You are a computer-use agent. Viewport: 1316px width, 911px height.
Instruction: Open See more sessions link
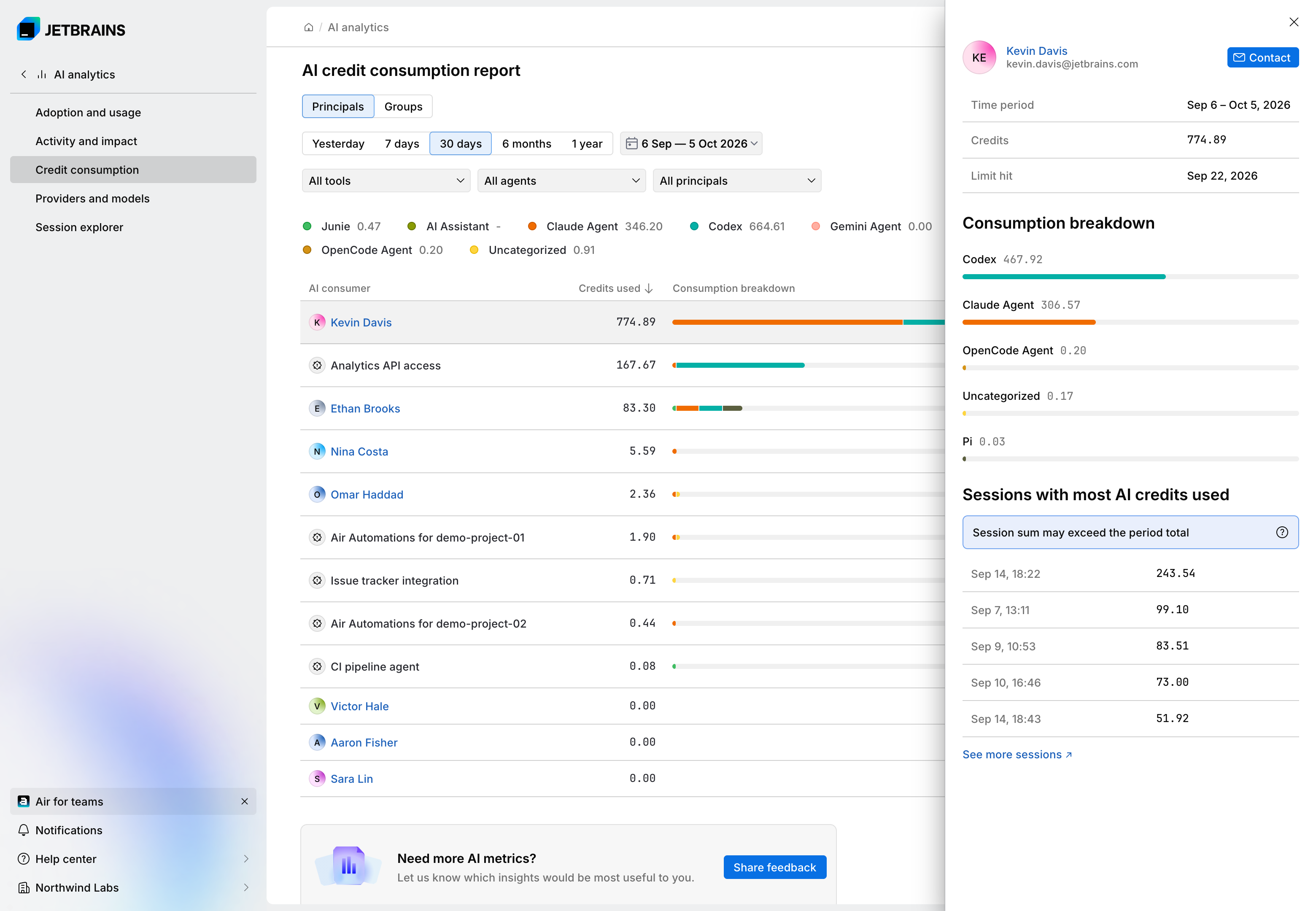1017,755
